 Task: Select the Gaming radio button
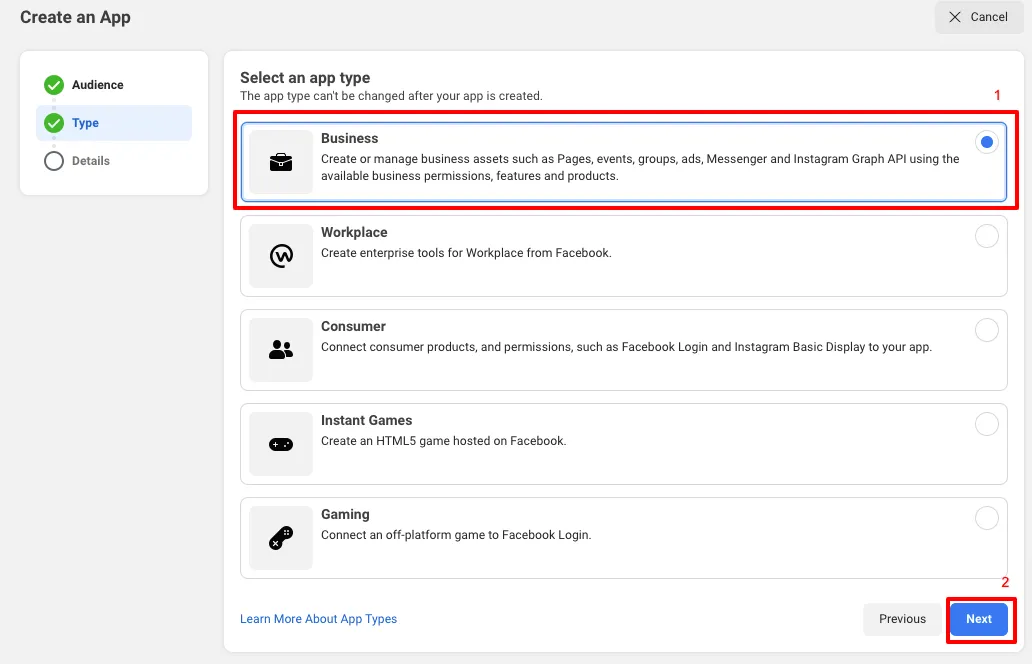[x=987, y=519]
